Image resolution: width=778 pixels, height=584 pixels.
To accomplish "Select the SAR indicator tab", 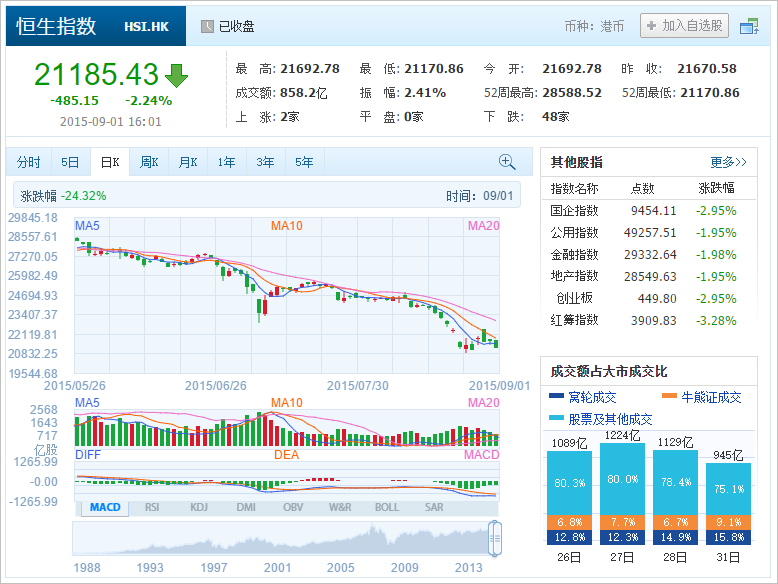I will 434,508.
